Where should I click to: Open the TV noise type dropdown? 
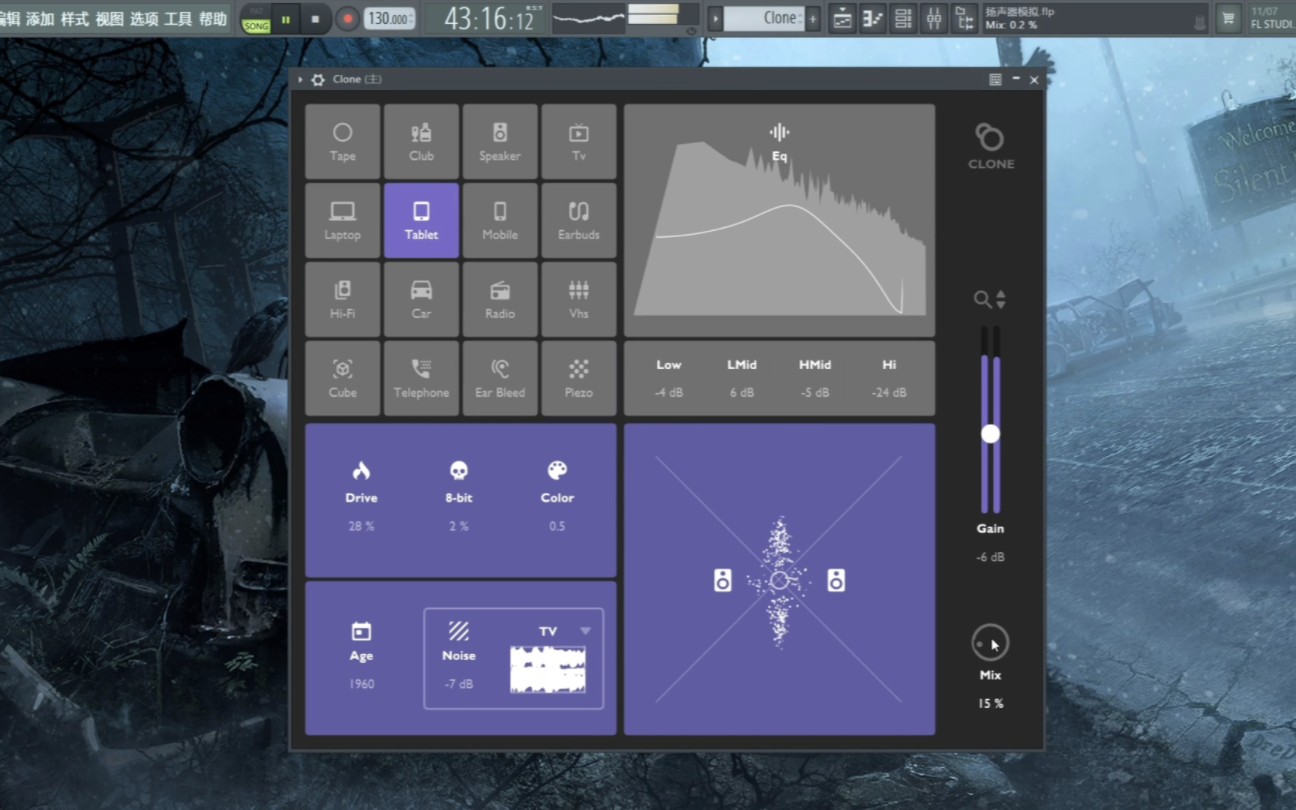pos(585,630)
